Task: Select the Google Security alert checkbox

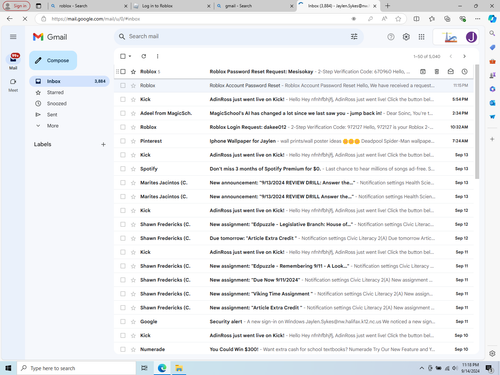Action: (x=123, y=322)
